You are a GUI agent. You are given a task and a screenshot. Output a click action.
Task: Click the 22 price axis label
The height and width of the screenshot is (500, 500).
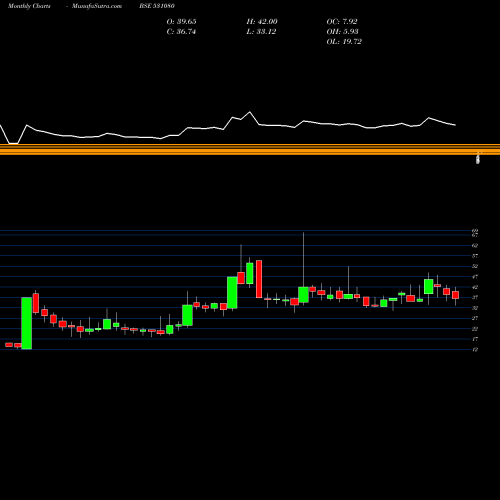(x=475, y=329)
